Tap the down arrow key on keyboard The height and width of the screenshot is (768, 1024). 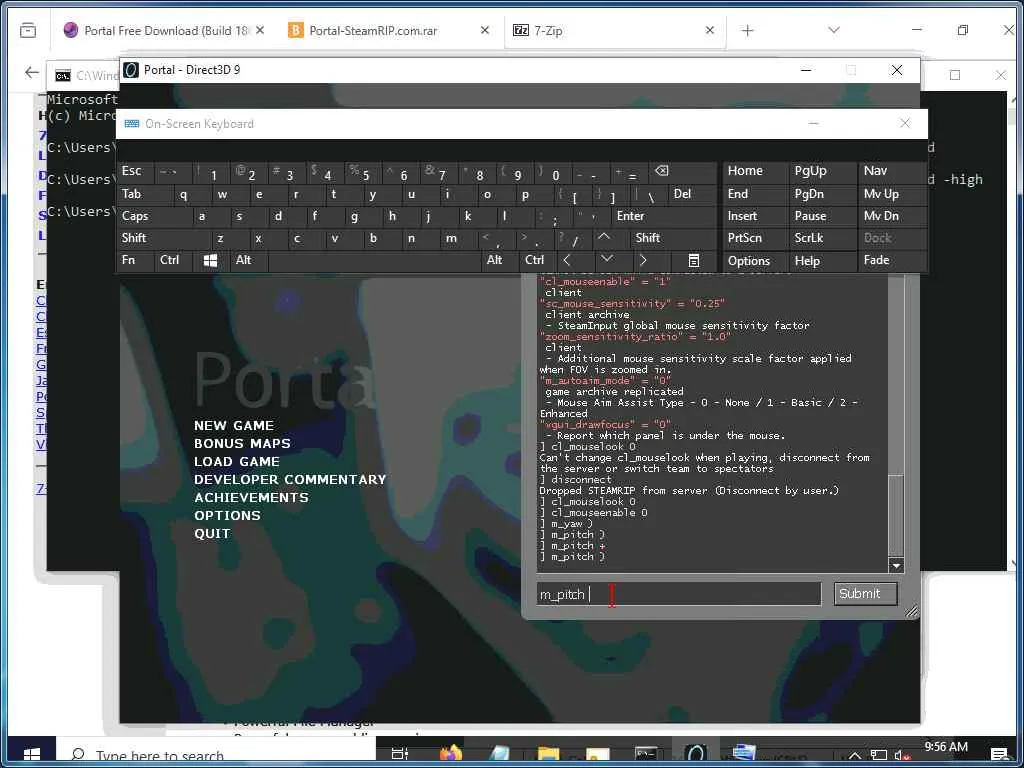pos(607,260)
